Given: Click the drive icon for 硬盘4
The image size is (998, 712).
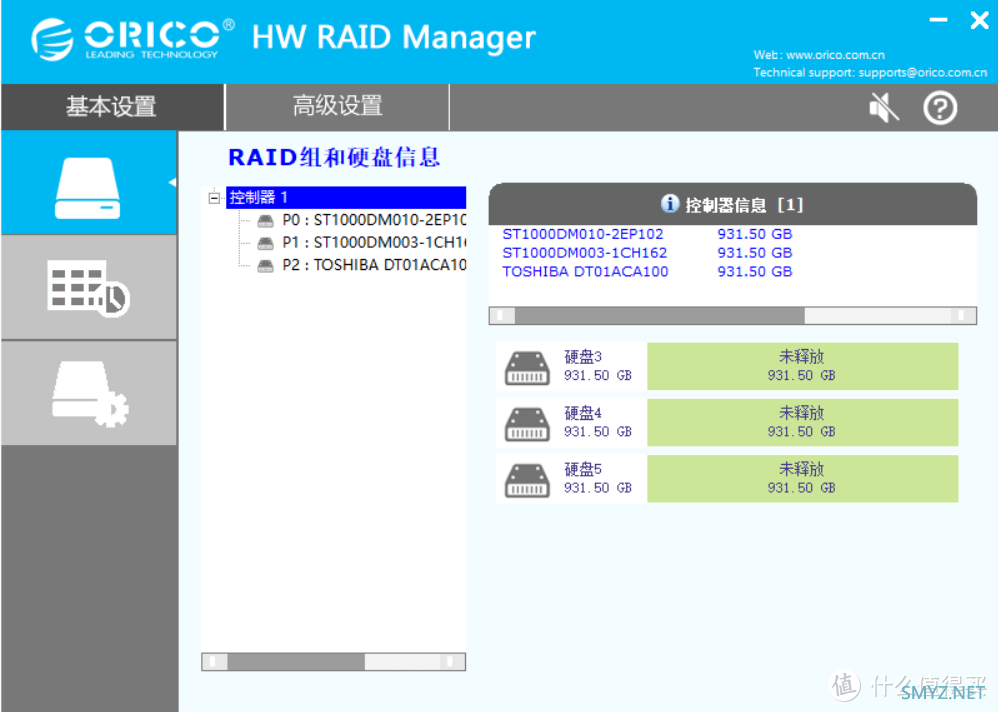Looking at the screenshot, I should (527, 424).
